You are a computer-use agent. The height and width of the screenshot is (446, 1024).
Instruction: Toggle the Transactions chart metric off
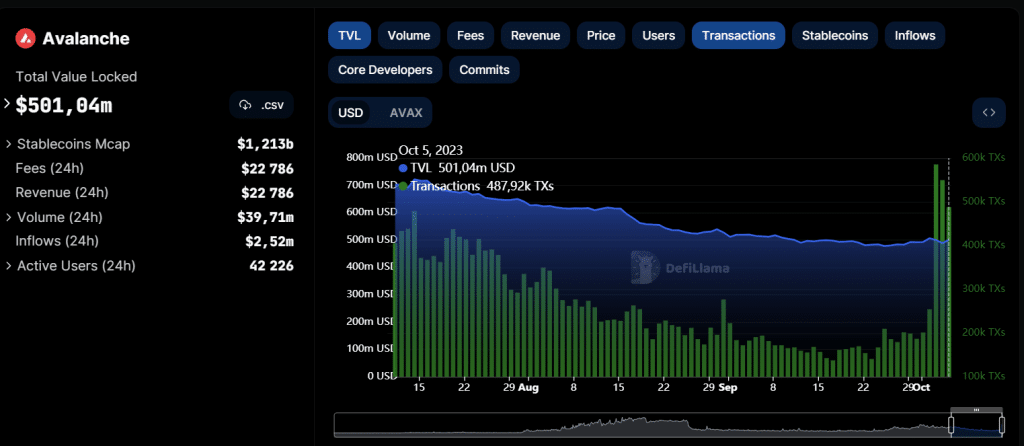coord(739,35)
